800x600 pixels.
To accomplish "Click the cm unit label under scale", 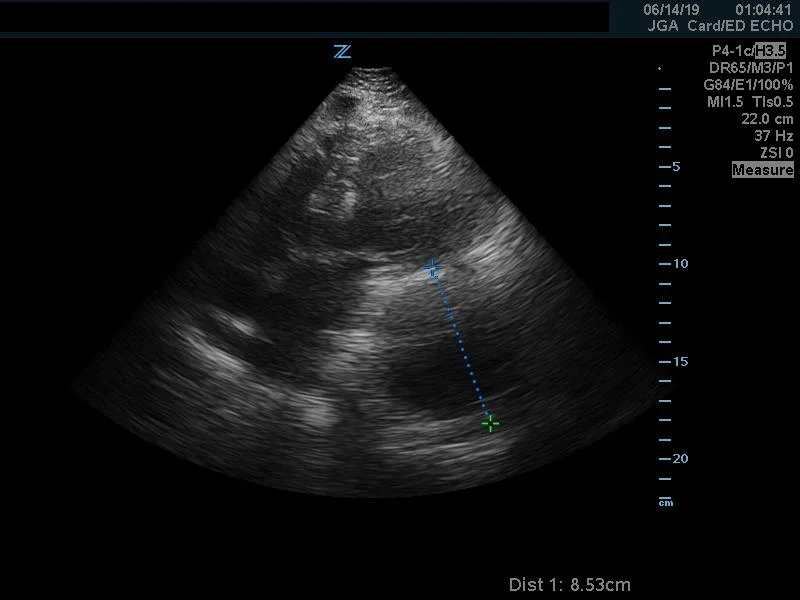I will pos(665,503).
